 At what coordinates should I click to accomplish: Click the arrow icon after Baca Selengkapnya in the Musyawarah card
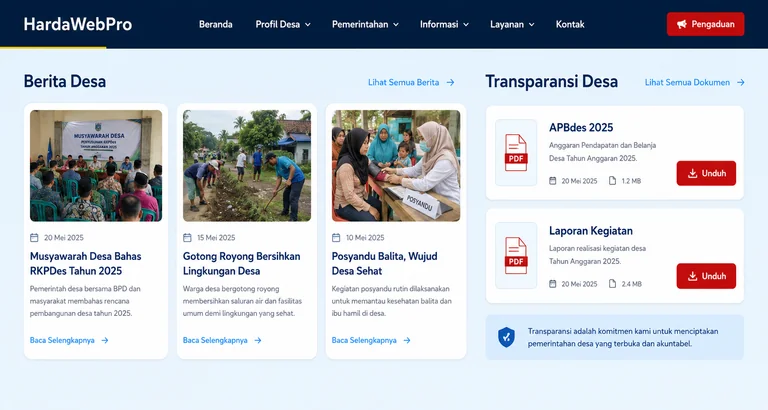105,340
